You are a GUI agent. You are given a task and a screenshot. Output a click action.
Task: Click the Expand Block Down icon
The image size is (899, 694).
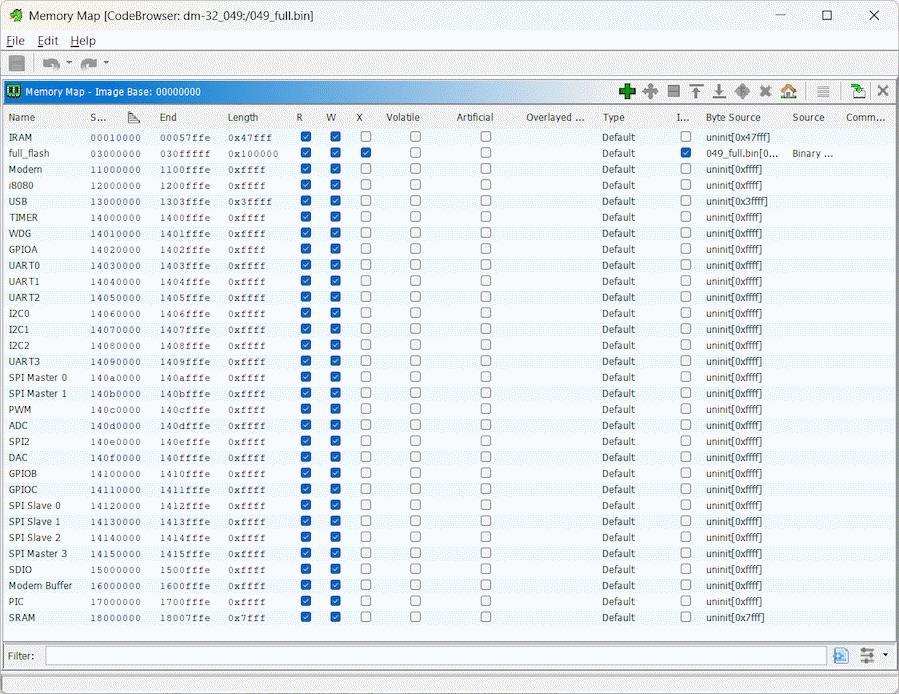(719, 91)
